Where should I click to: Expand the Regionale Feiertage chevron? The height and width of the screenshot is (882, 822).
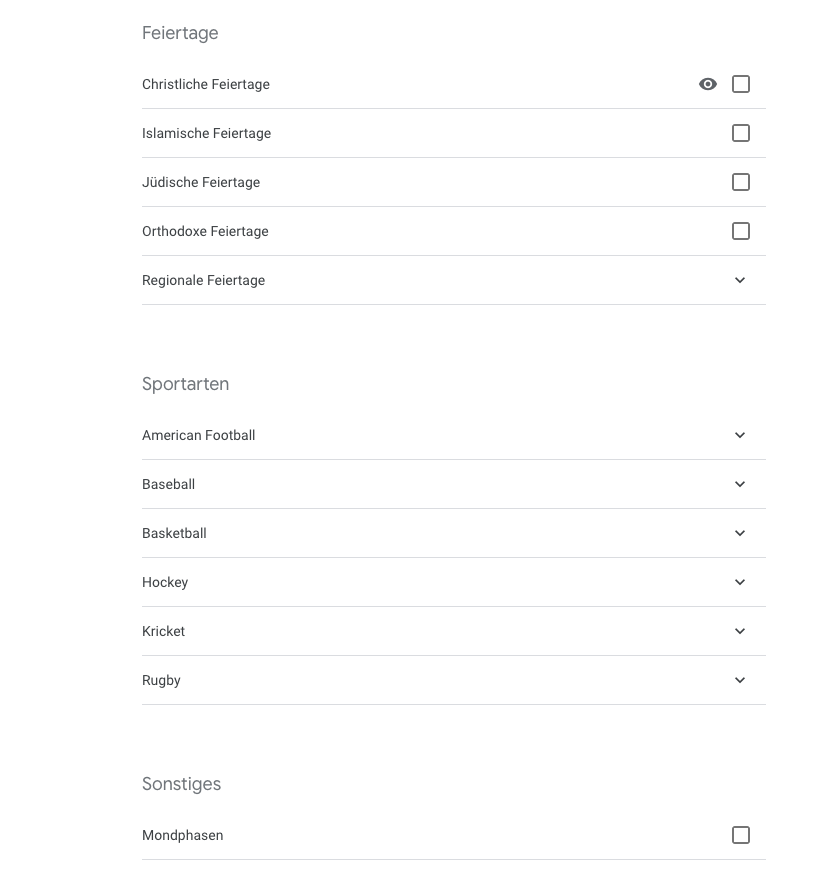[740, 280]
